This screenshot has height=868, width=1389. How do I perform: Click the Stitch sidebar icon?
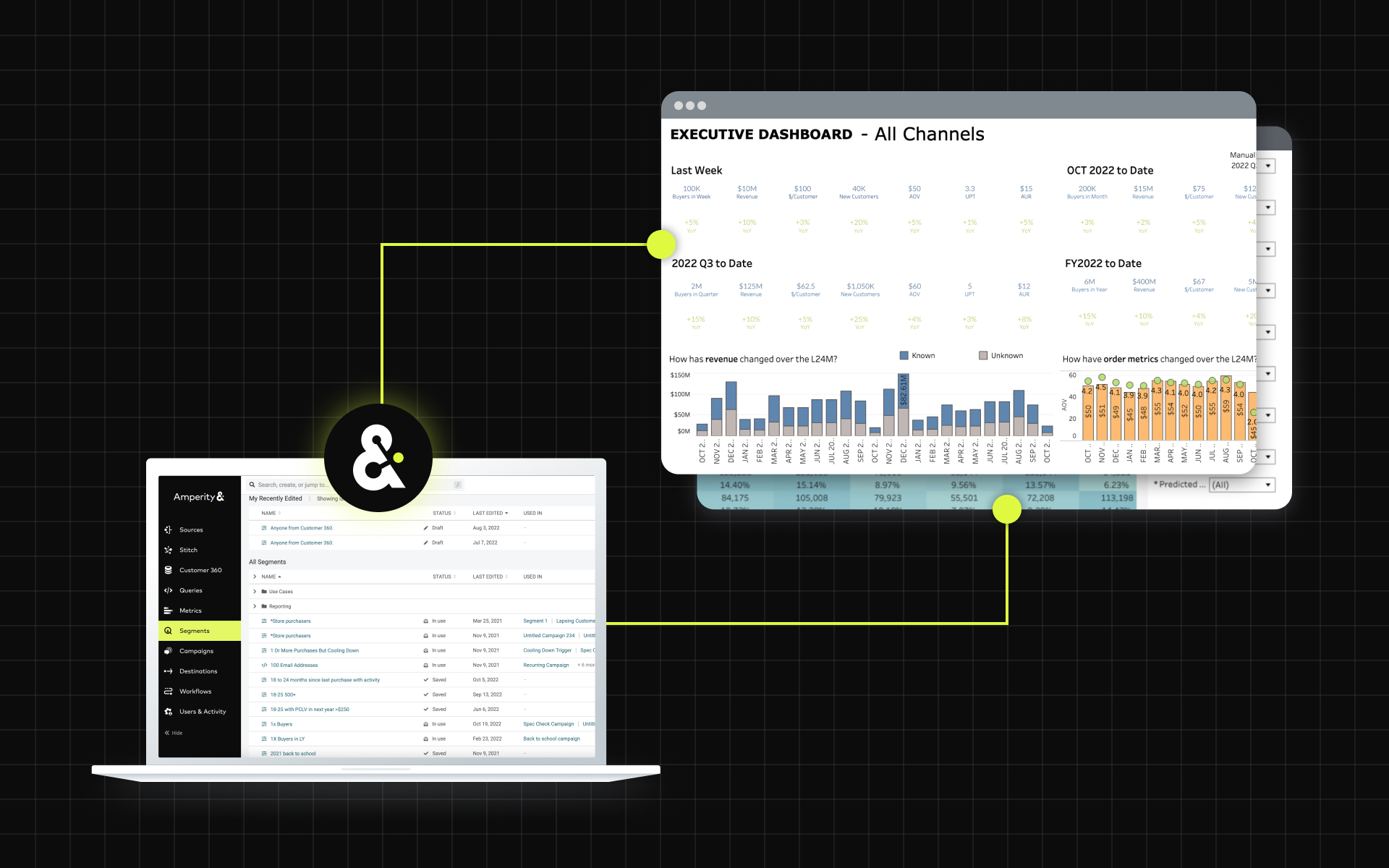168,550
